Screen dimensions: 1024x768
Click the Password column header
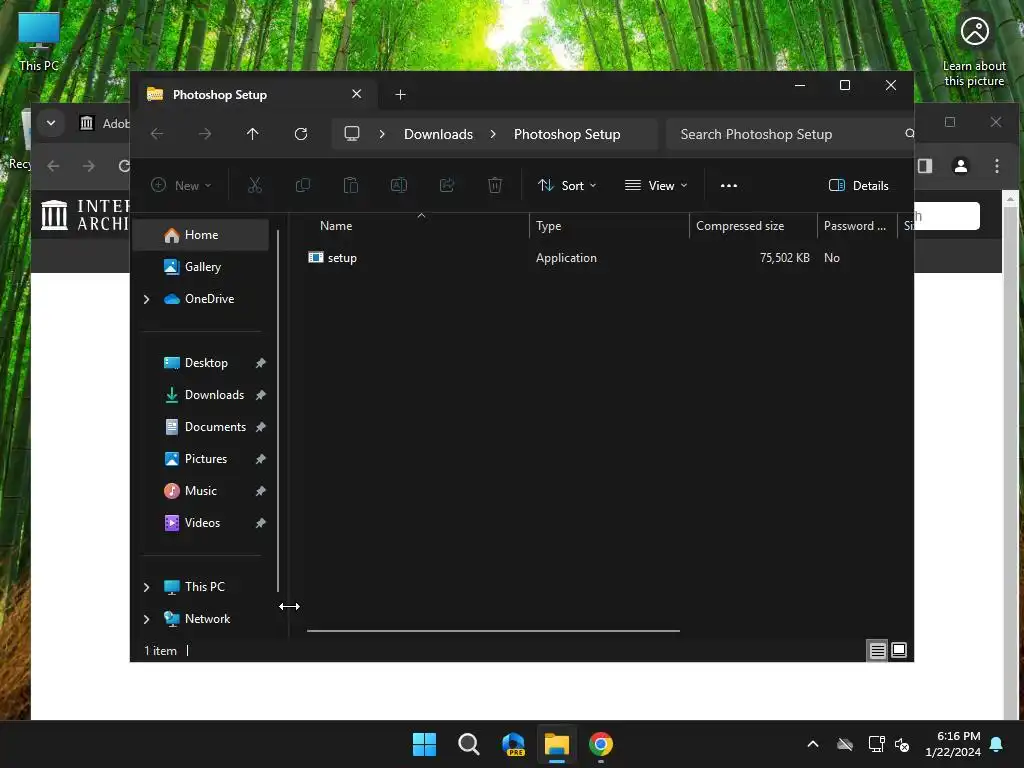pos(857,226)
